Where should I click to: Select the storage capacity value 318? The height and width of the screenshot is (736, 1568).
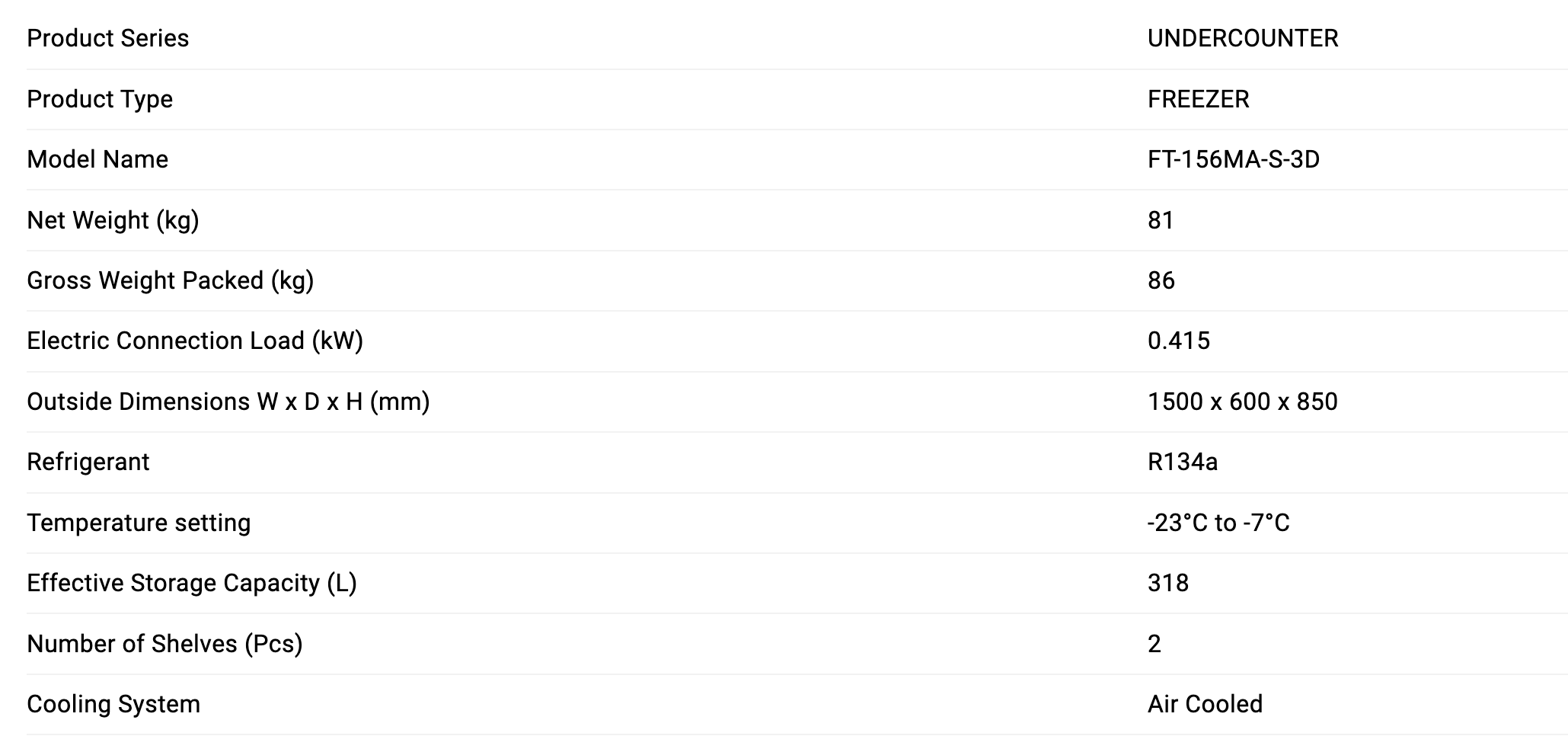point(1167,583)
